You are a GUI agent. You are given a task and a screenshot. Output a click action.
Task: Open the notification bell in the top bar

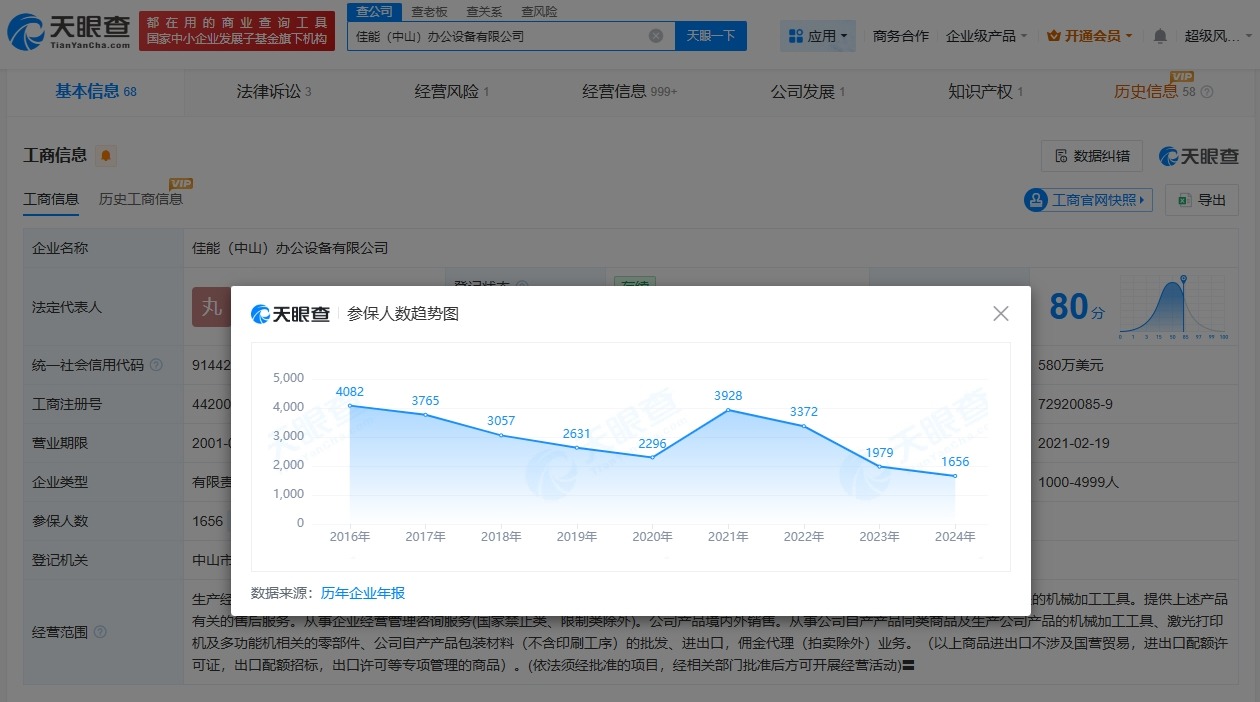pyautogui.click(x=1158, y=35)
